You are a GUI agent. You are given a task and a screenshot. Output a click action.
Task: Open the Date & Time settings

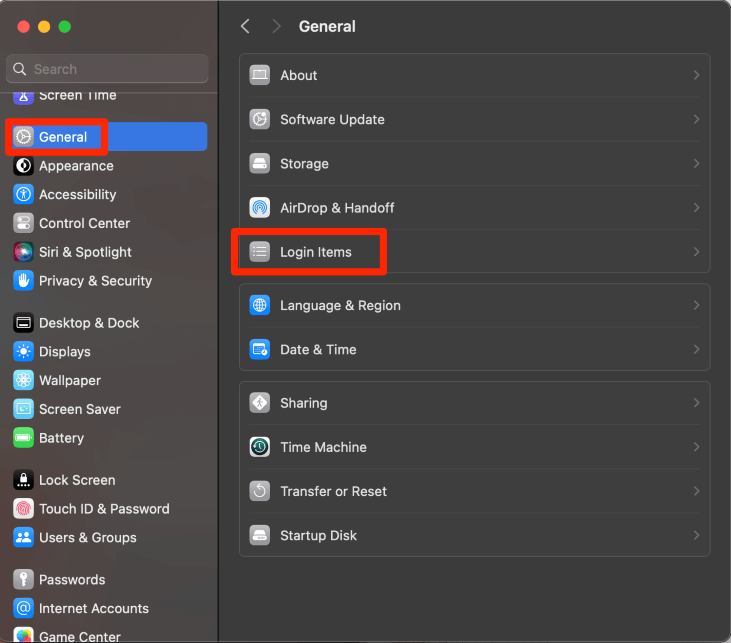coord(318,350)
